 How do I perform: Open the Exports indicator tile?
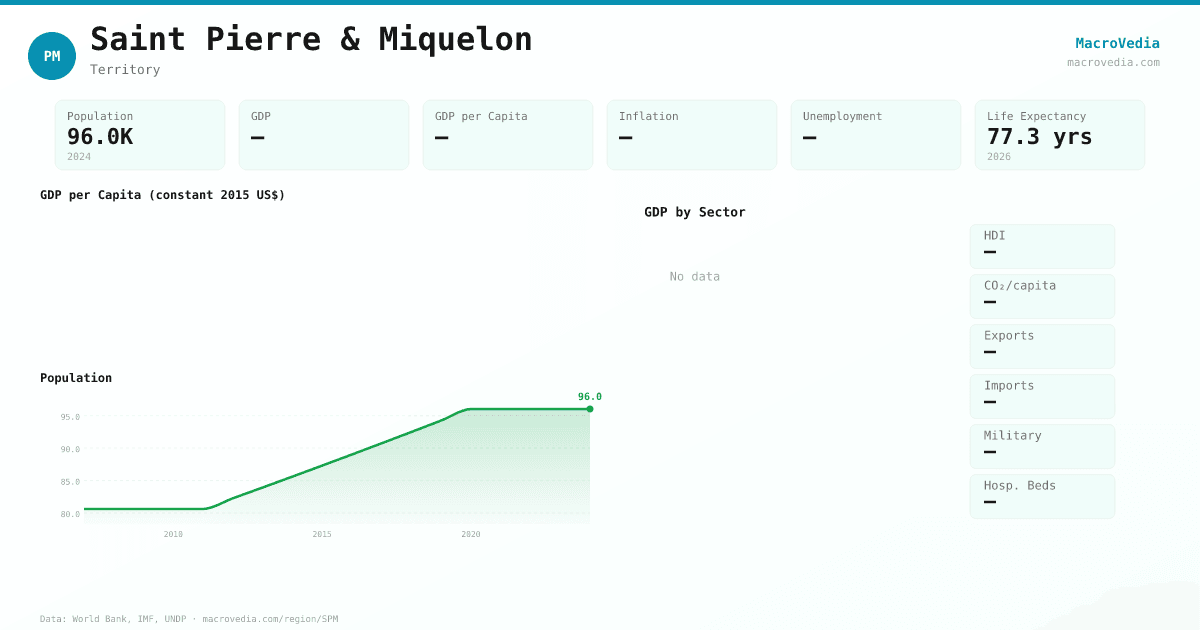coord(1042,346)
